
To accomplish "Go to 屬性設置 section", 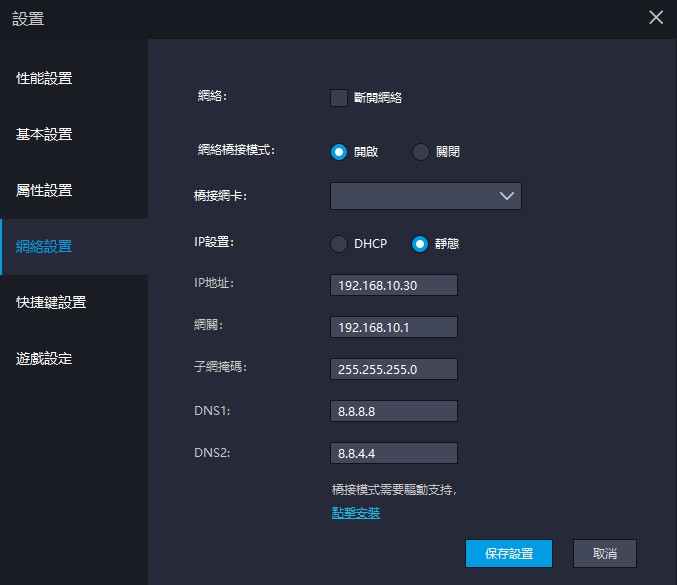I will [x=45, y=191].
